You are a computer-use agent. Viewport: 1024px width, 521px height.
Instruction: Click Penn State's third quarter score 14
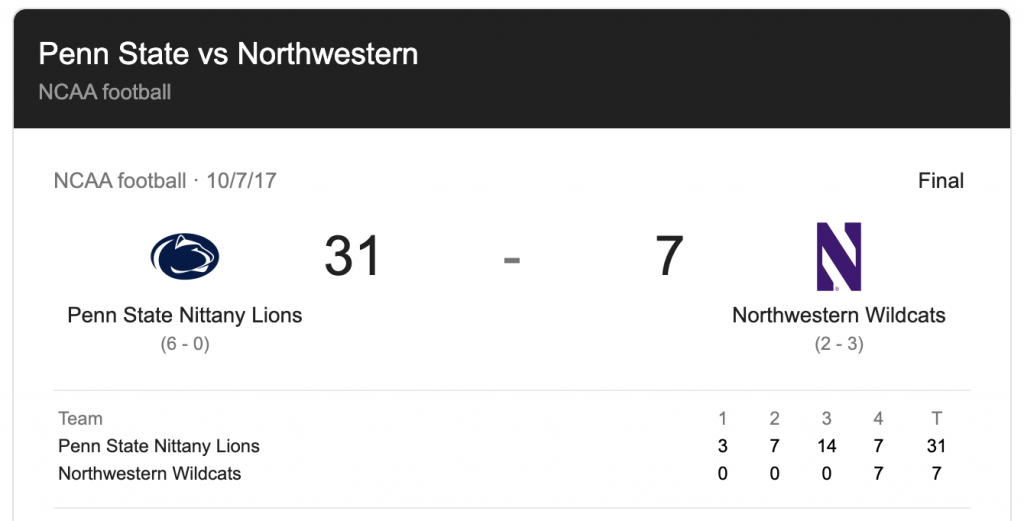[x=826, y=446]
